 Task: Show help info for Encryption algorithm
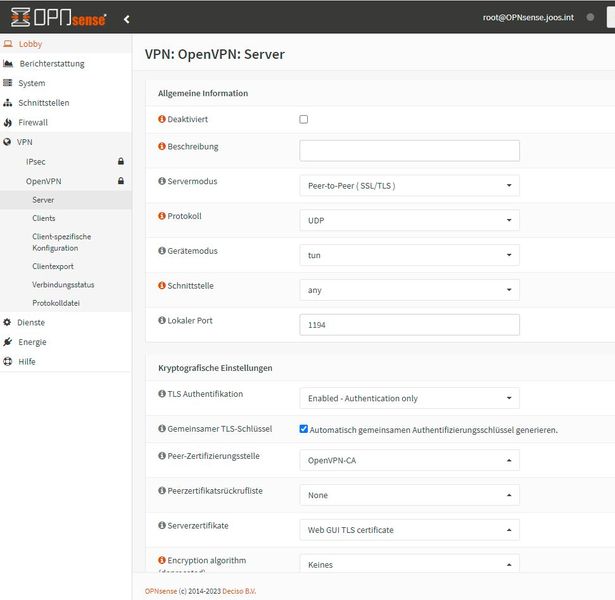(162, 560)
